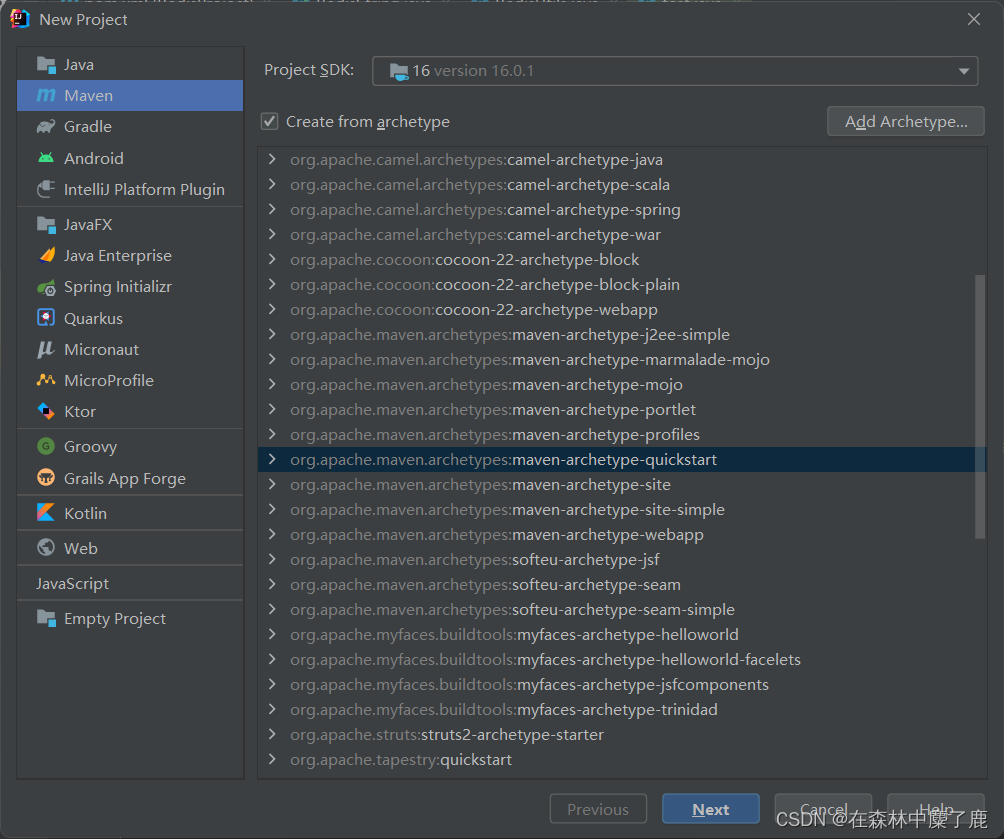Viewport: 1004px width, 839px height.
Task: Choose Spring Initializr project type
Action: [x=130, y=287]
